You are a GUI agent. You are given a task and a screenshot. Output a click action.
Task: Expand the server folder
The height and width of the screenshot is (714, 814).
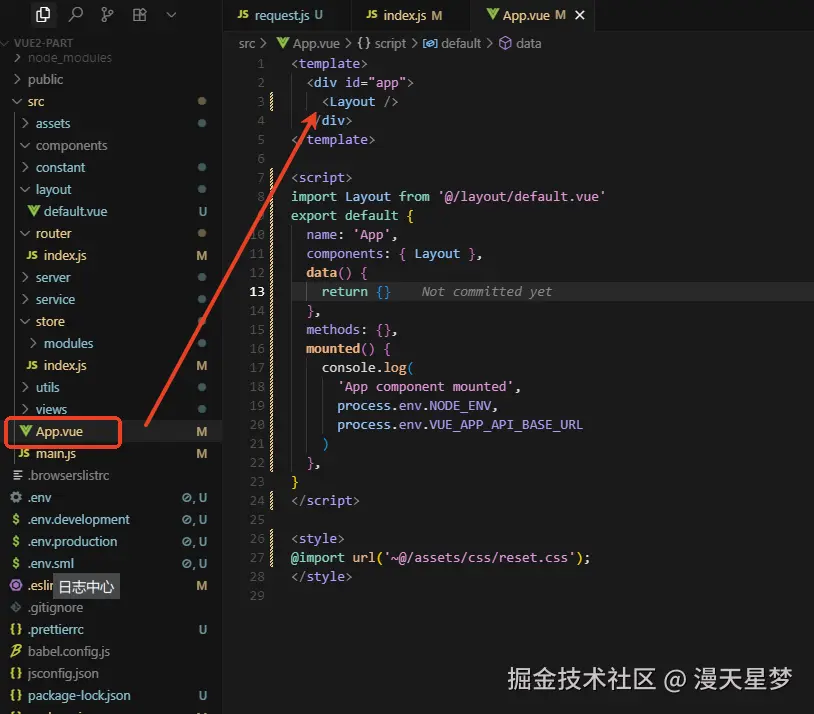(x=52, y=277)
